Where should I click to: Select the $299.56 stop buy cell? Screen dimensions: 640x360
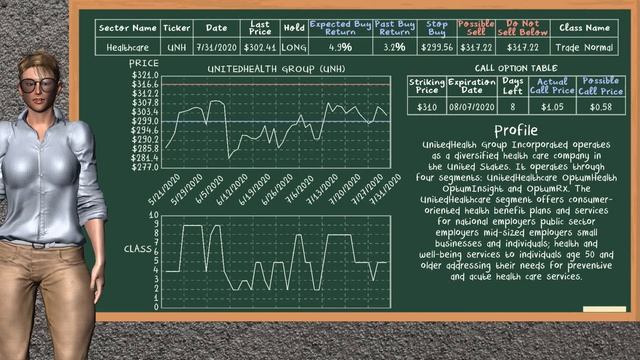click(437, 47)
